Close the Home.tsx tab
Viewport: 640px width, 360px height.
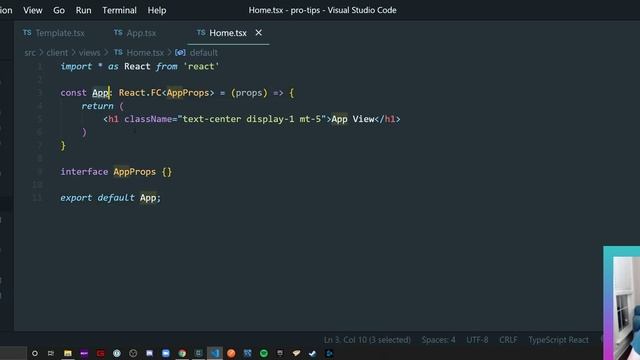tap(259, 33)
